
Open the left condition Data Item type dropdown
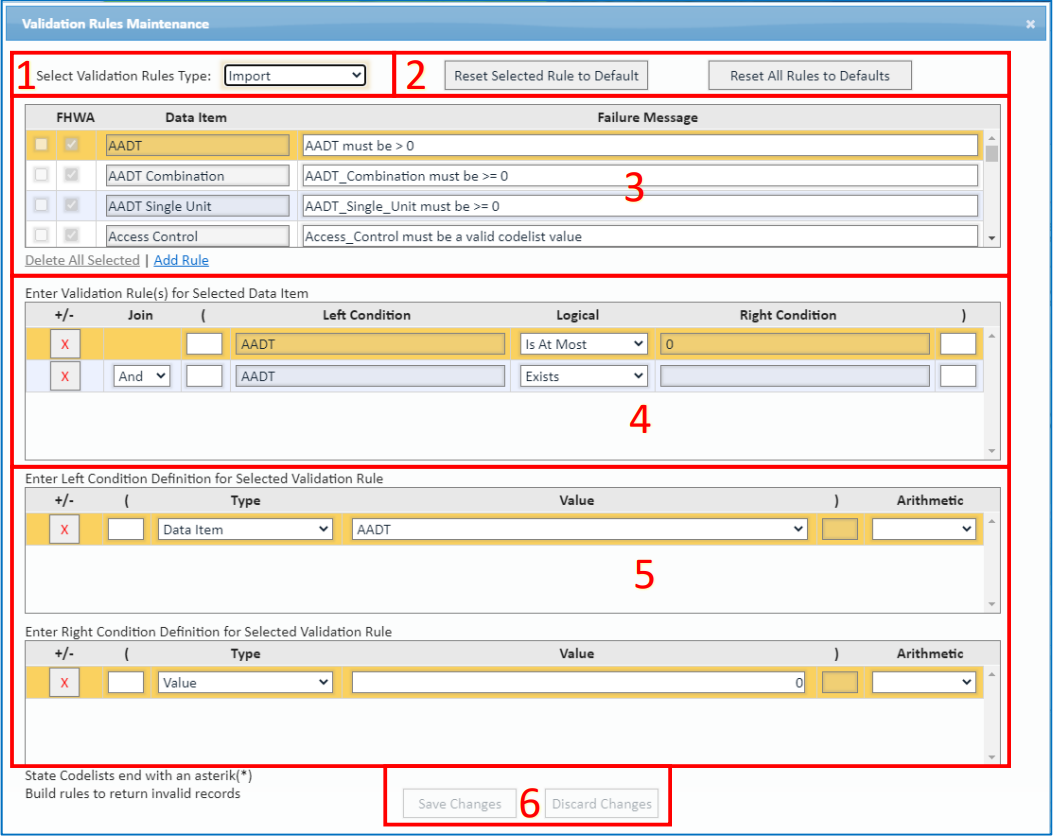(245, 529)
